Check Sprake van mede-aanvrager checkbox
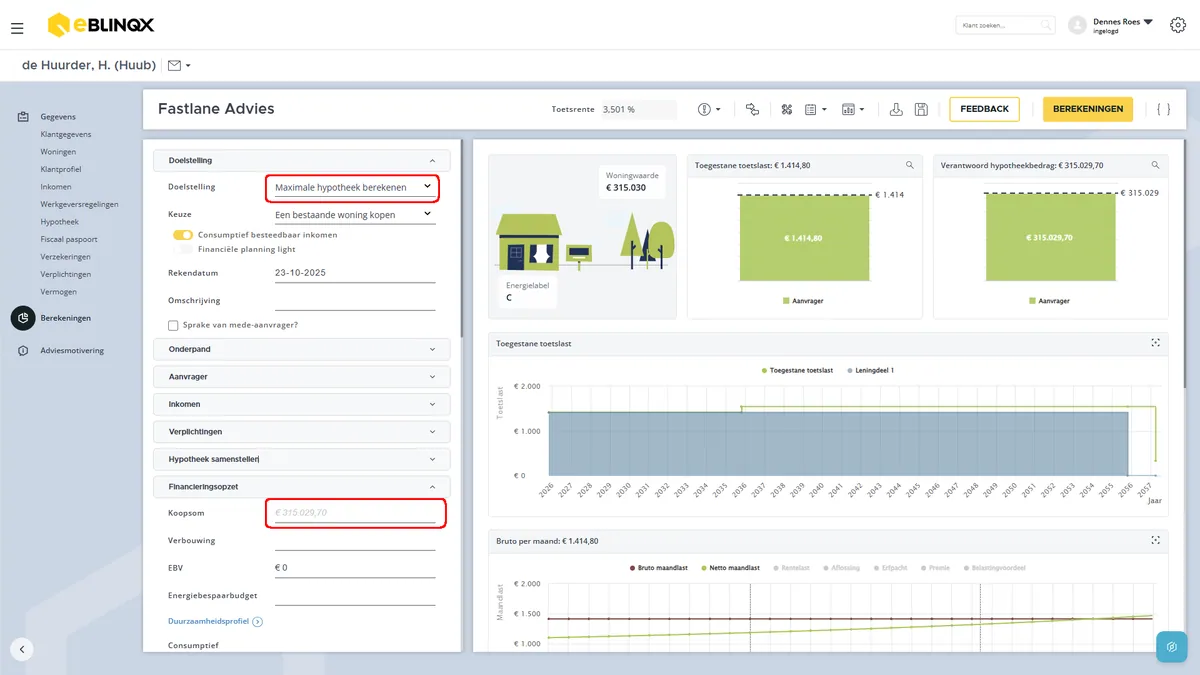This screenshot has width=1200, height=675. point(173,325)
